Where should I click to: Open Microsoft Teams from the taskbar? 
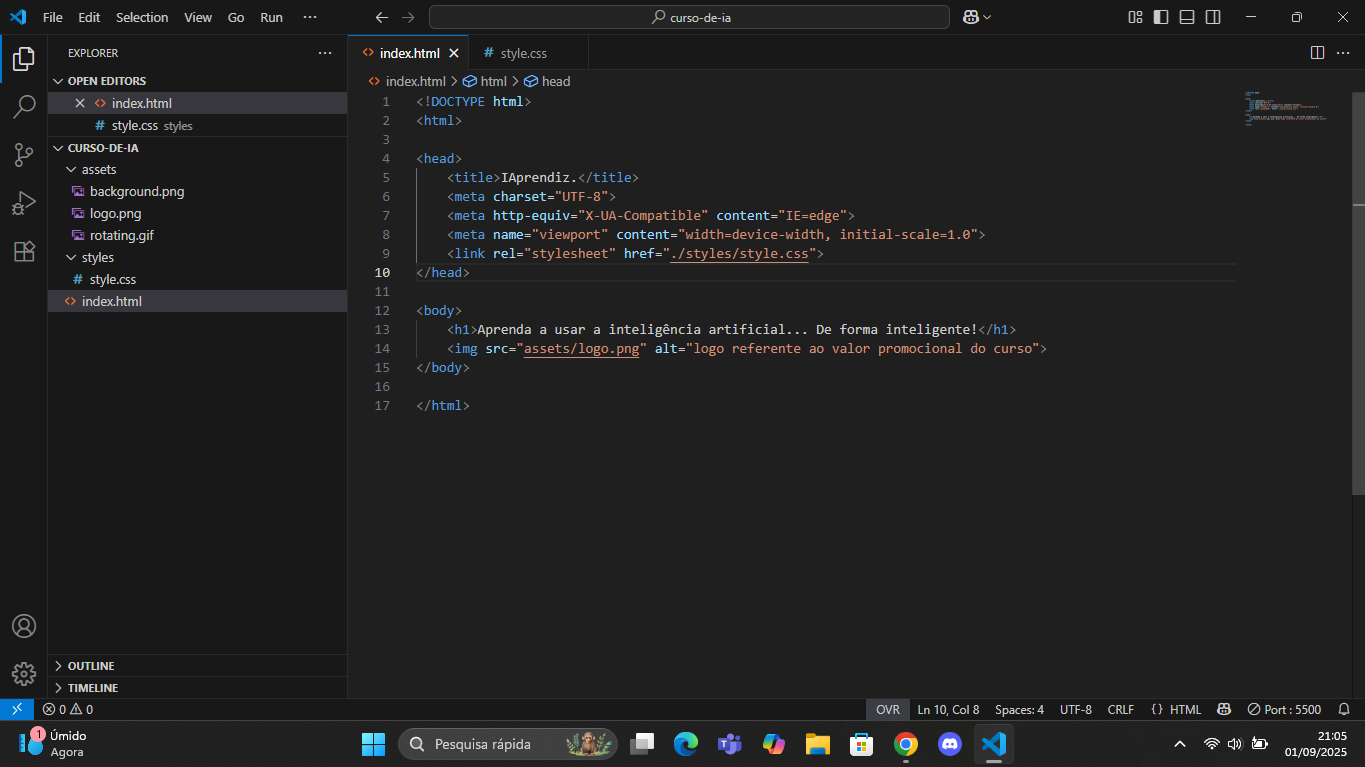729,744
